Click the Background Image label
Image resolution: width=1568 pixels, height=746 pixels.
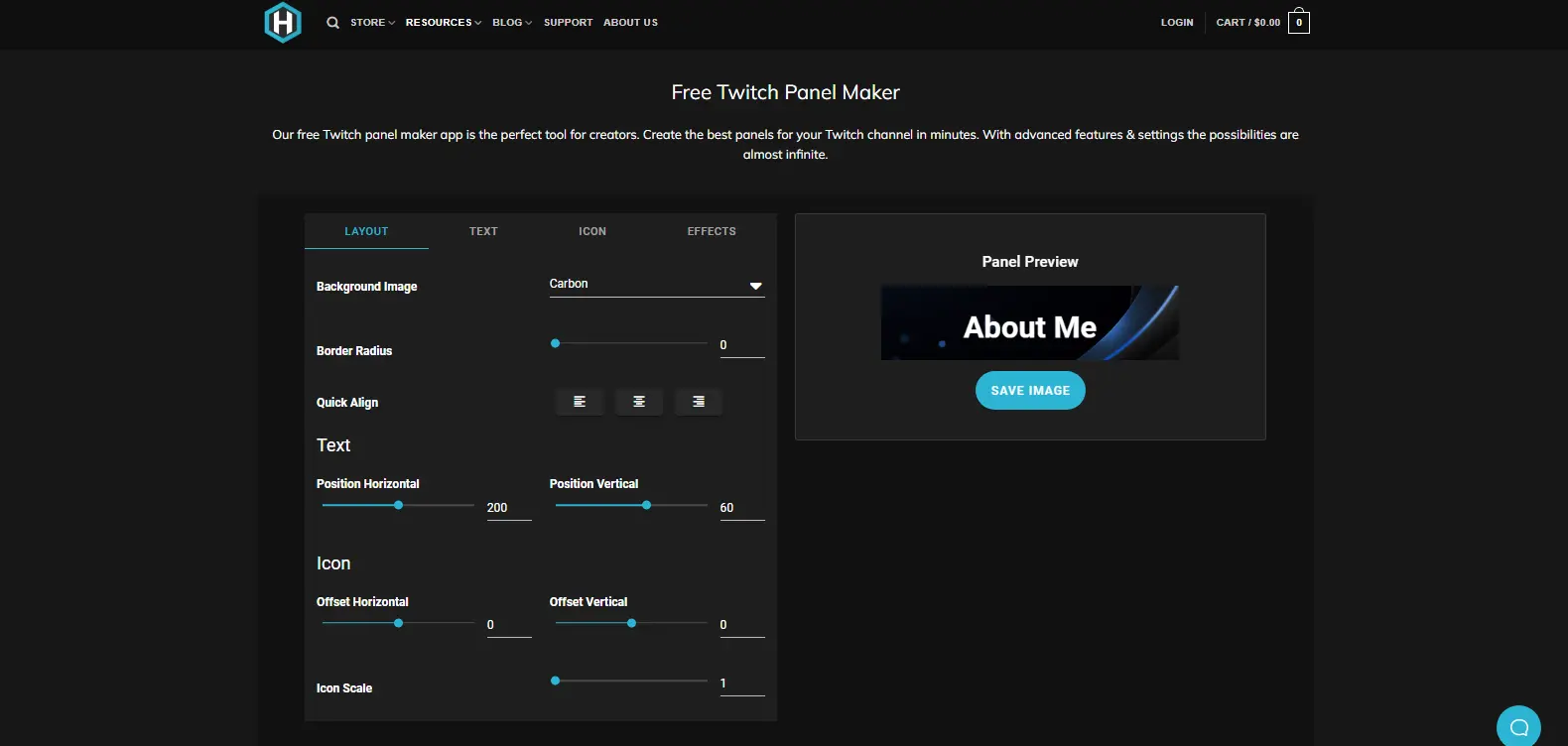click(x=366, y=287)
